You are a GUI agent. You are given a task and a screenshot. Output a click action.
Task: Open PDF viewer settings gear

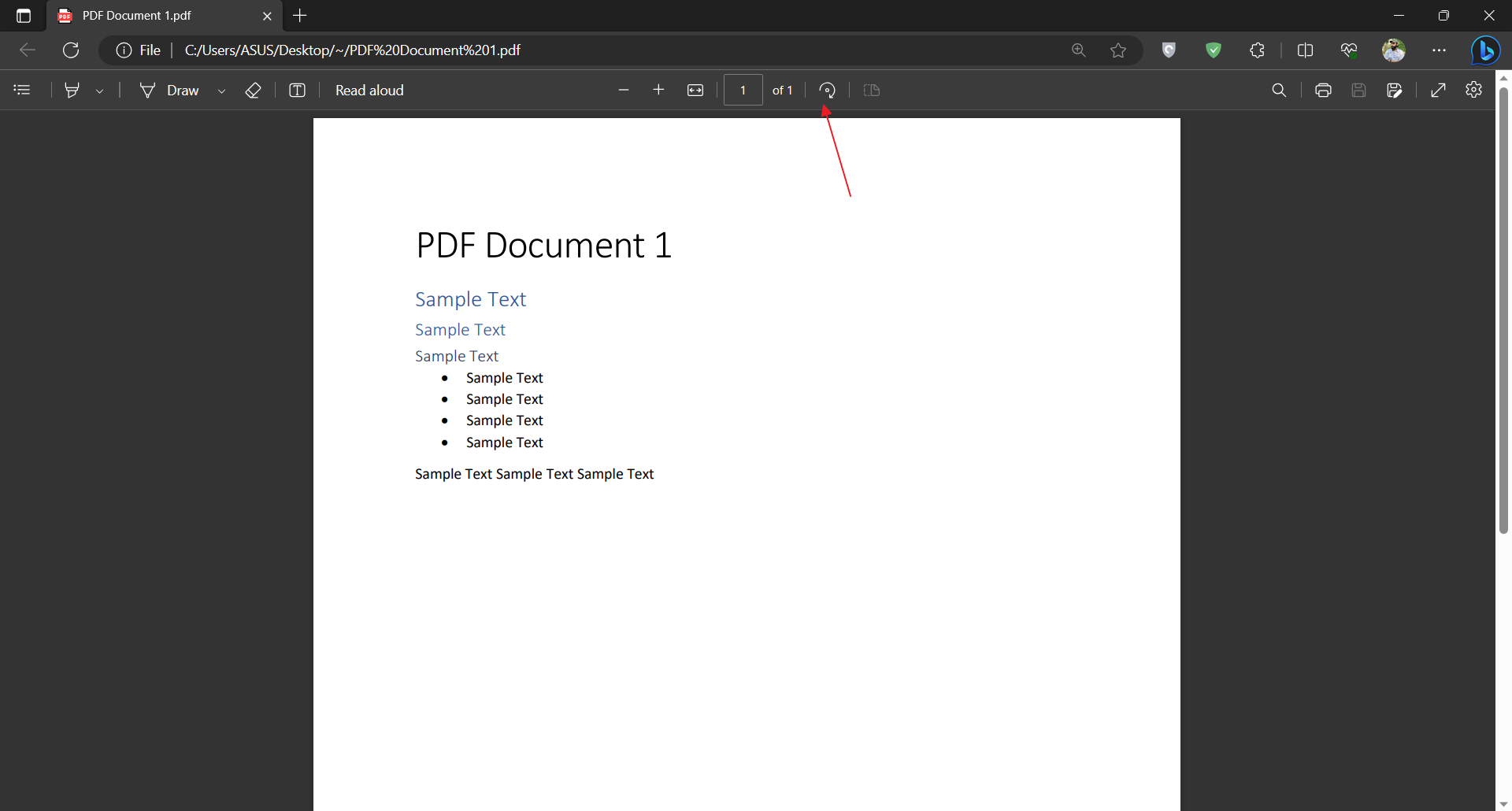click(x=1474, y=90)
